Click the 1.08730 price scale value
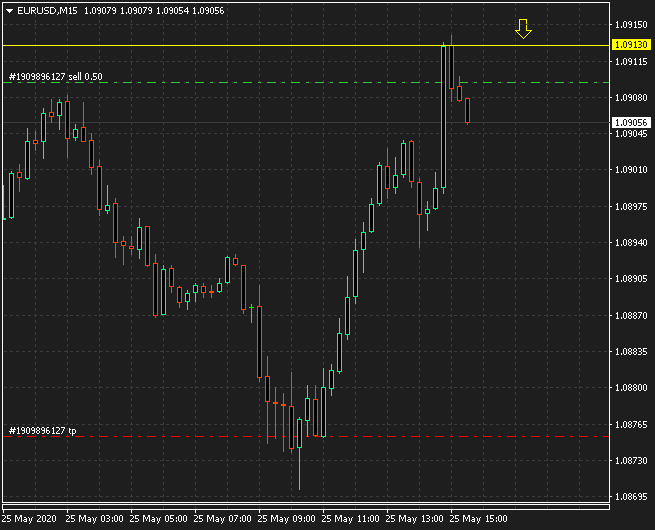Viewport: 655px width, 530px height. (631, 460)
